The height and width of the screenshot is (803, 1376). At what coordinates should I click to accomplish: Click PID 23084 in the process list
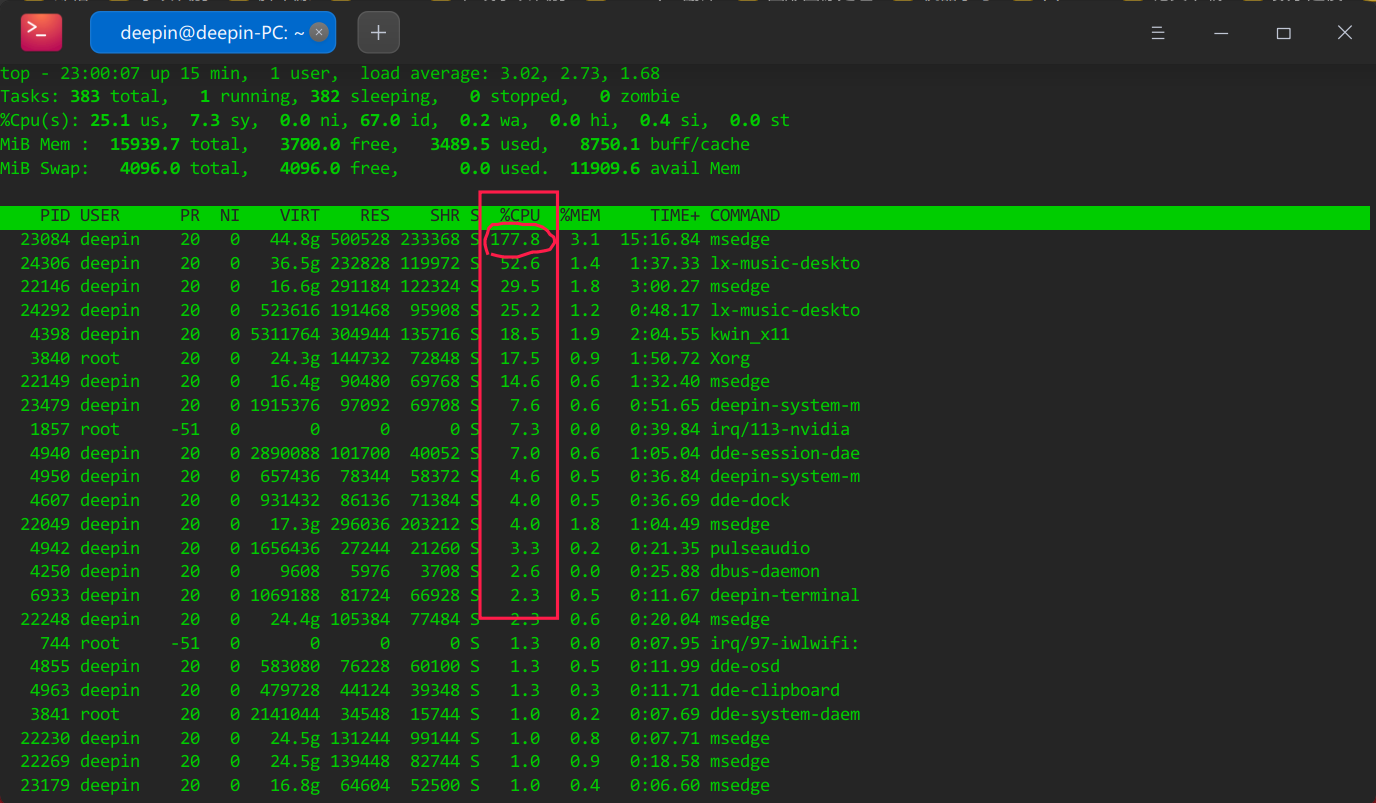tap(45, 240)
